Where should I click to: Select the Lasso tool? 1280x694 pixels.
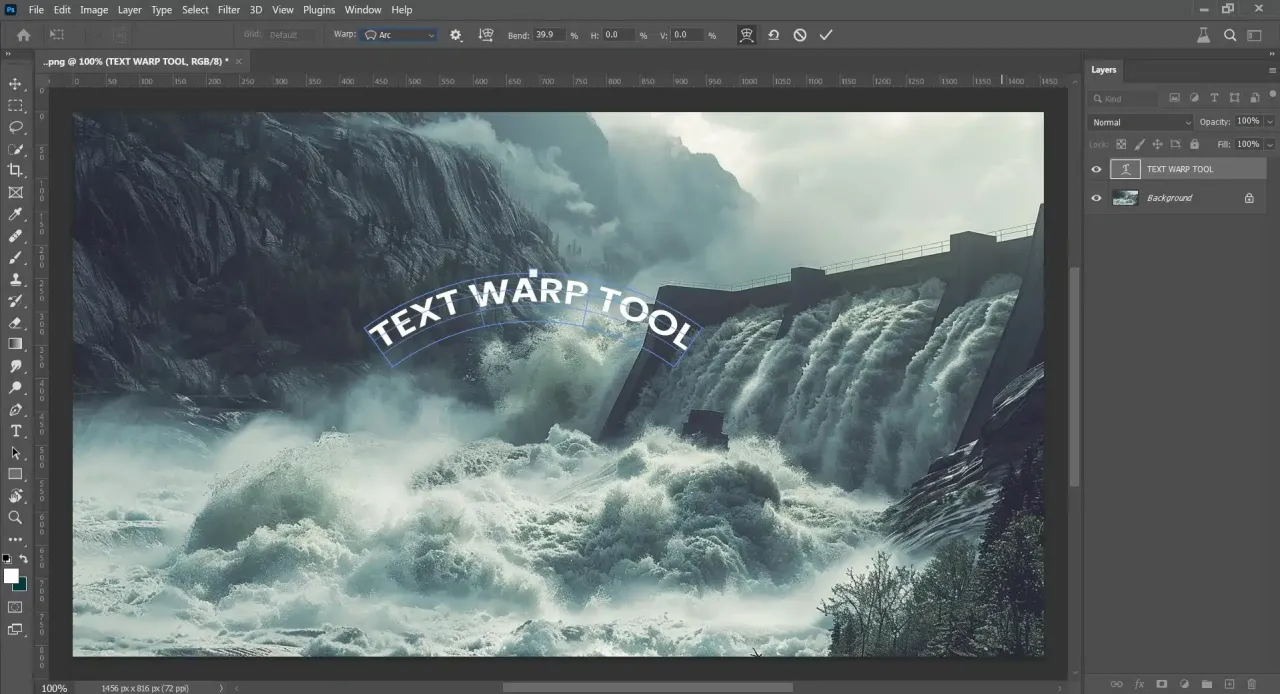(x=15, y=127)
